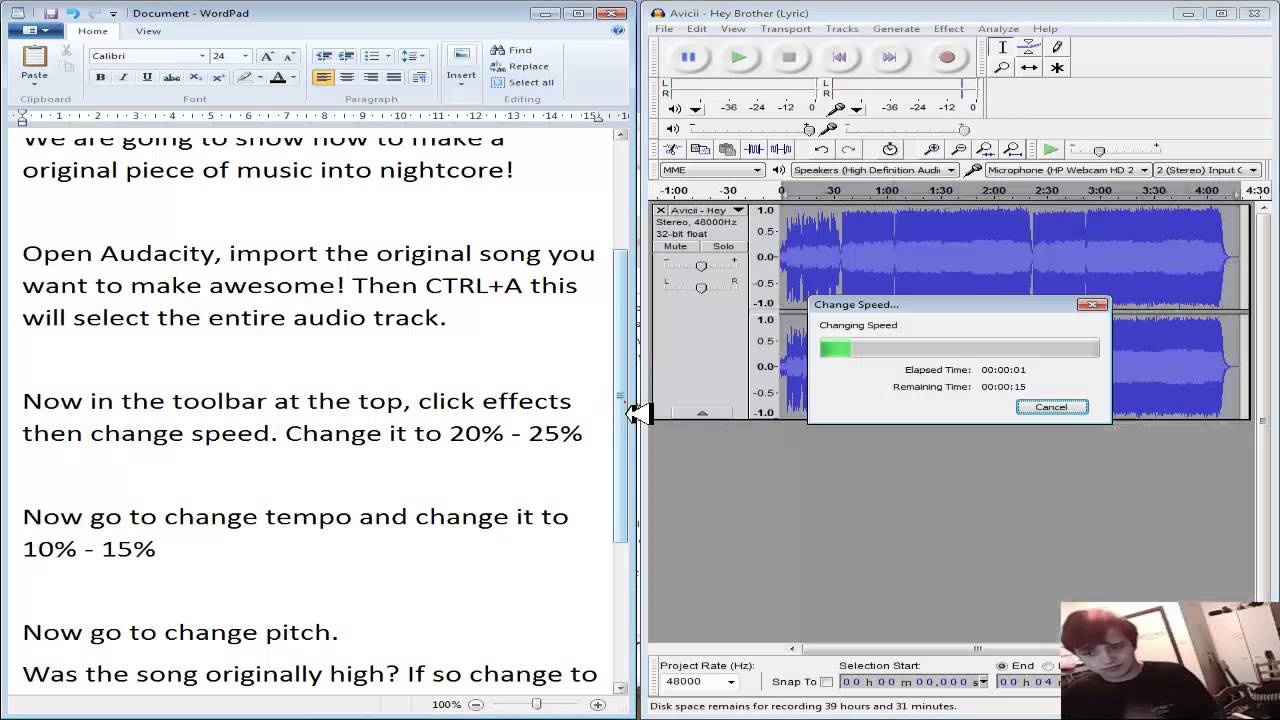Mute the Avicii - Hey track

point(675,246)
